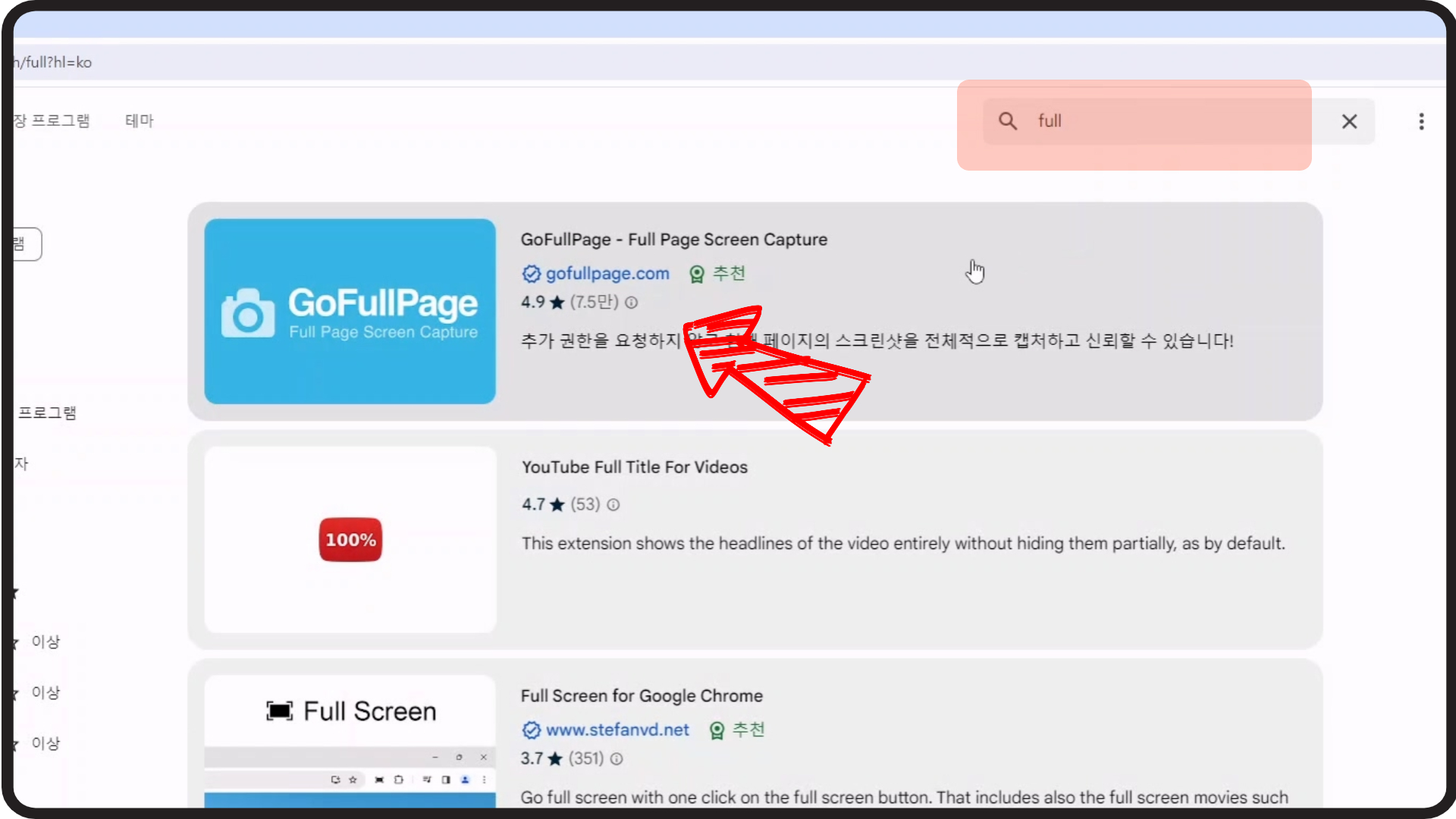The image size is (1456, 819).
Task: Open the GoFullPage extension thumbnail
Action: click(350, 311)
